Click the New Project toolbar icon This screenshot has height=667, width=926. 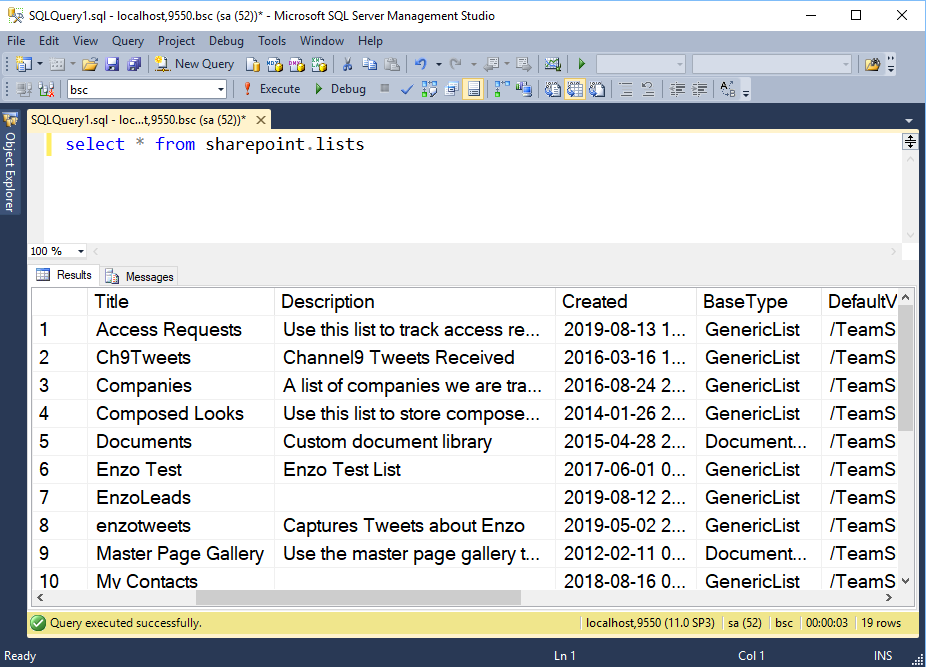click(24, 64)
